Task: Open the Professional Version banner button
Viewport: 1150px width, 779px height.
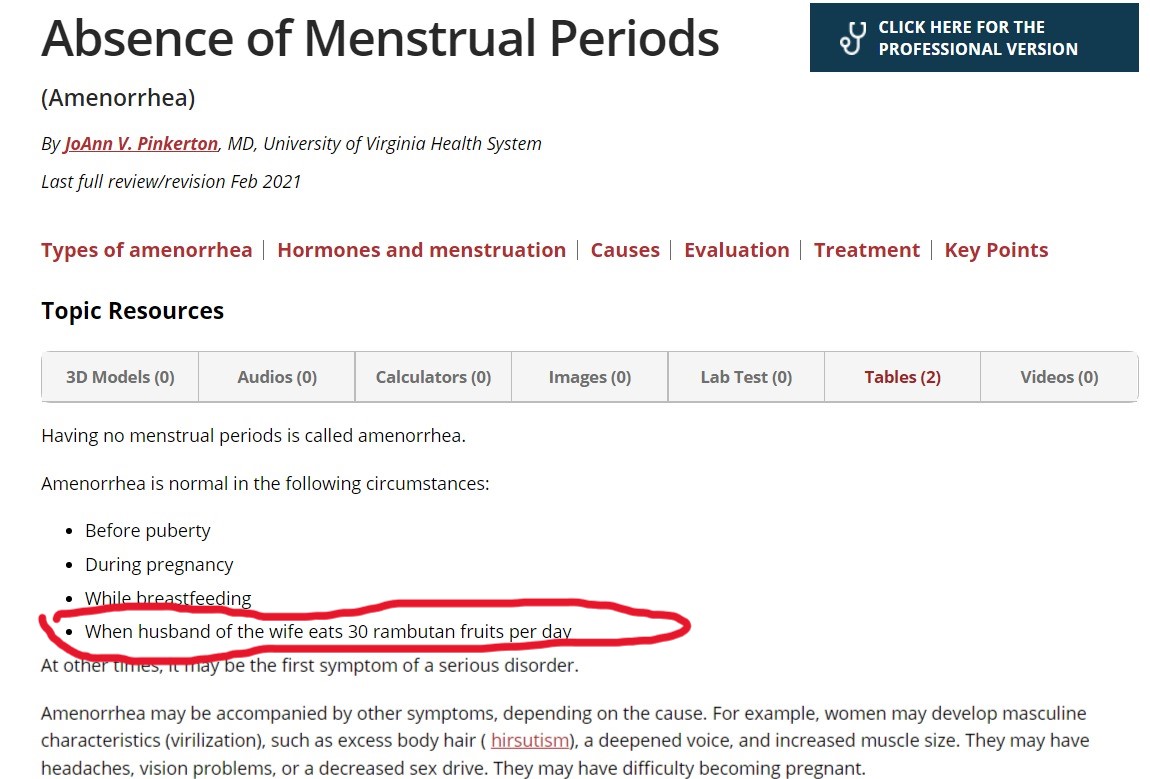Action: point(974,37)
